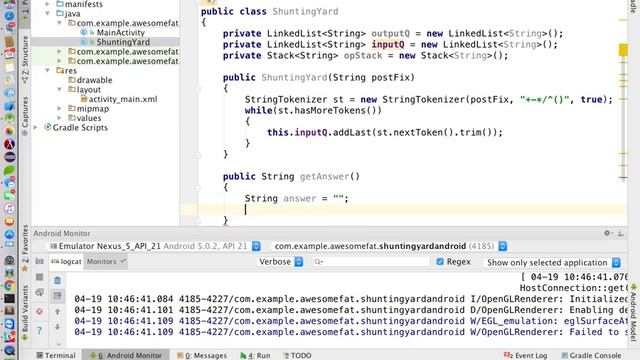Open the 4: Run tab
Viewport: 640px width, 360px height.
point(256,356)
